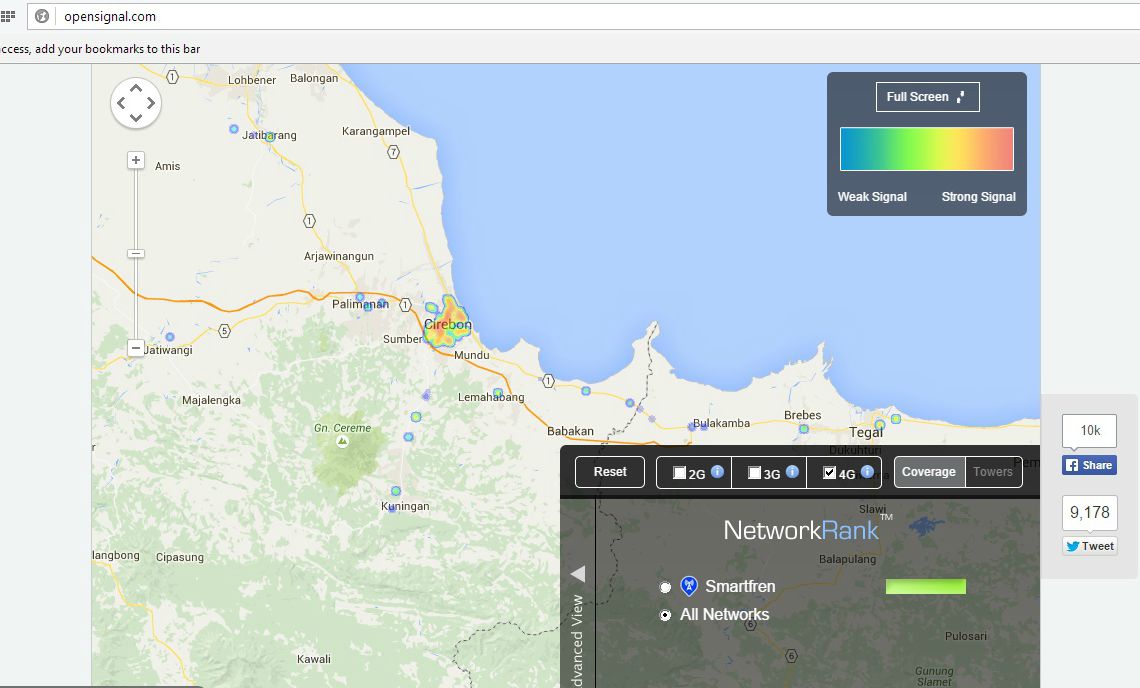Select the Smartfren network radio button
Image resolution: width=1140 pixels, height=688 pixels.
tap(665, 587)
